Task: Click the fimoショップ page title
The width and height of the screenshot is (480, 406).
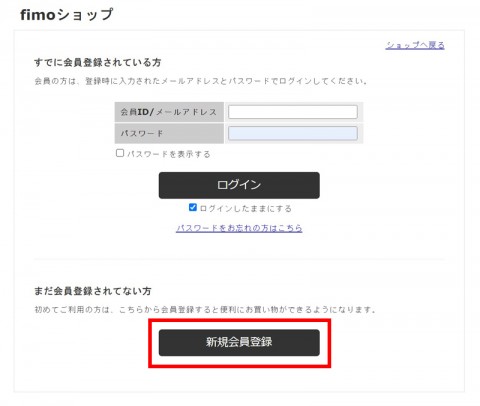Action: [67, 15]
